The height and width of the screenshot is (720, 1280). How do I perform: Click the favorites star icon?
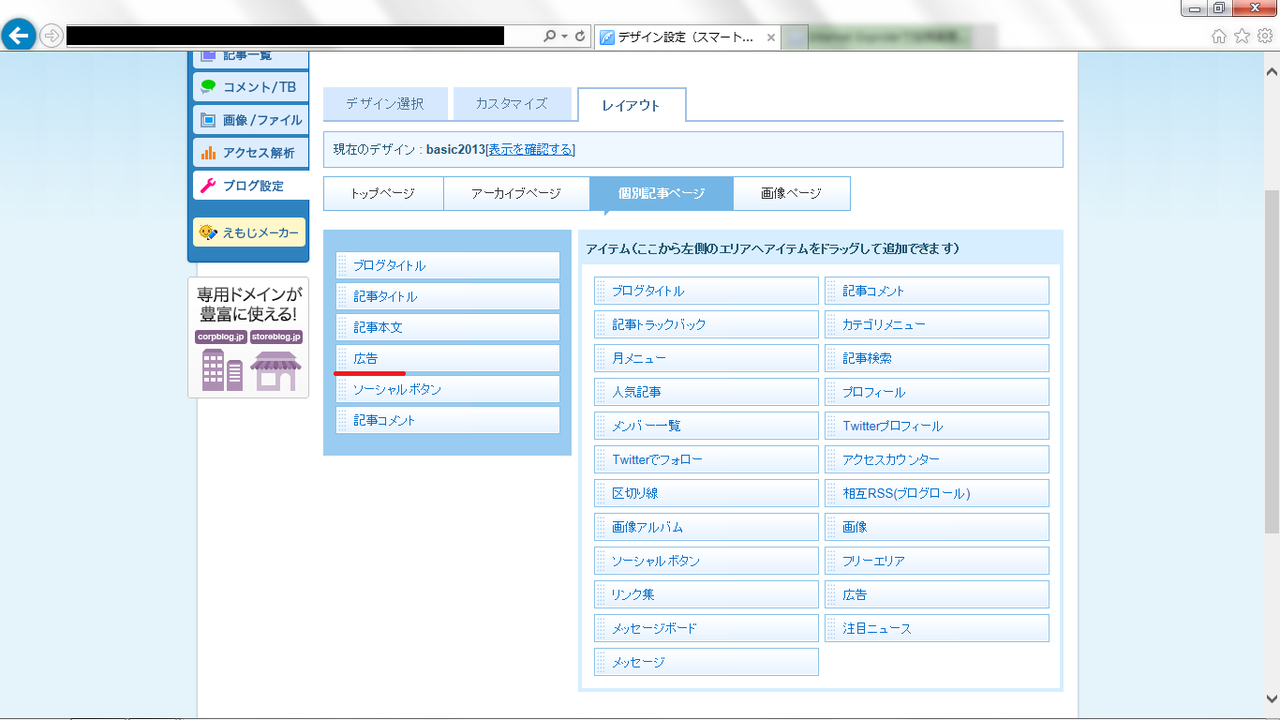click(1242, 36)
